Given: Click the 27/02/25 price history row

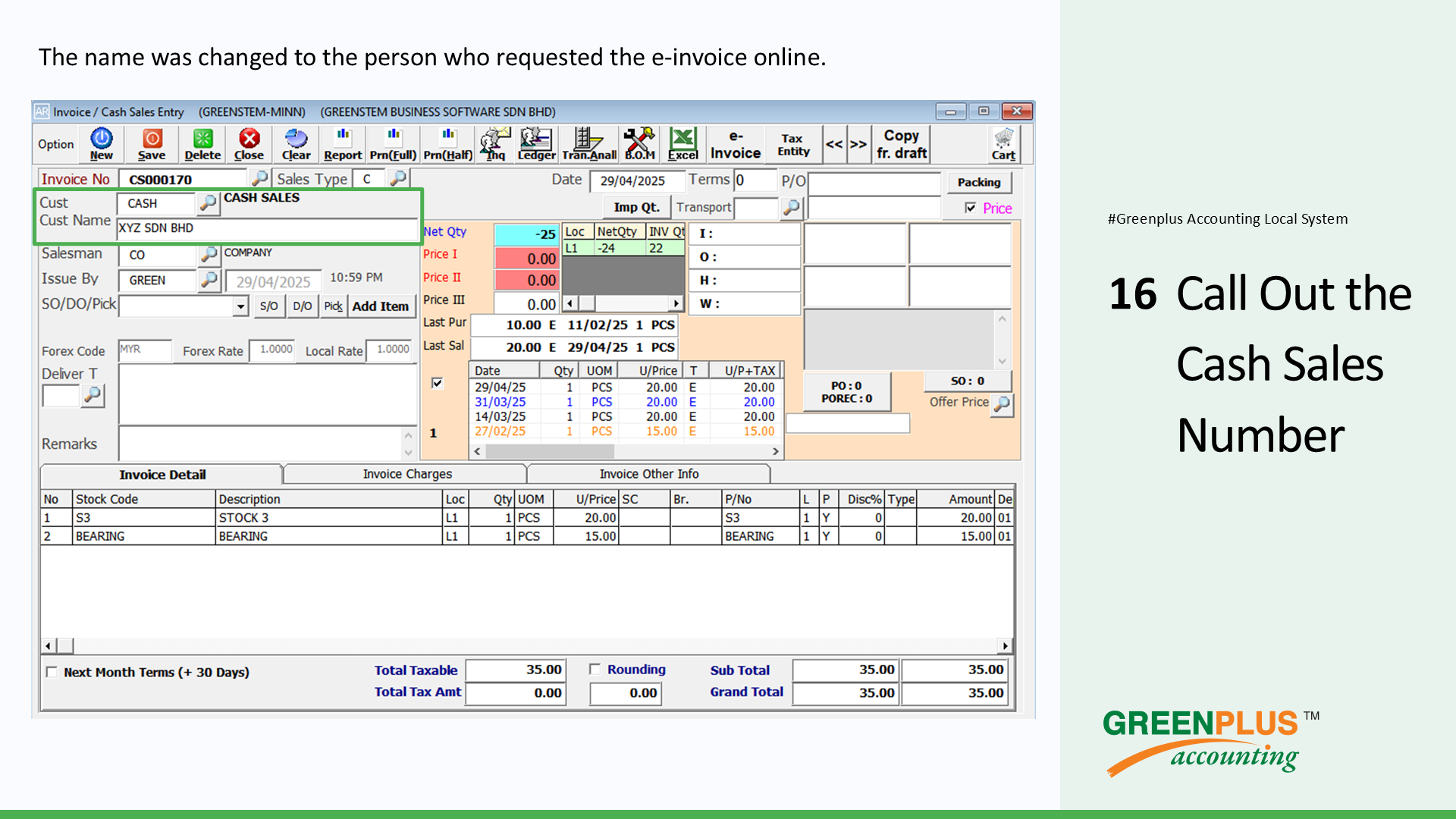Looking at the screenshot, I should 625,431.
